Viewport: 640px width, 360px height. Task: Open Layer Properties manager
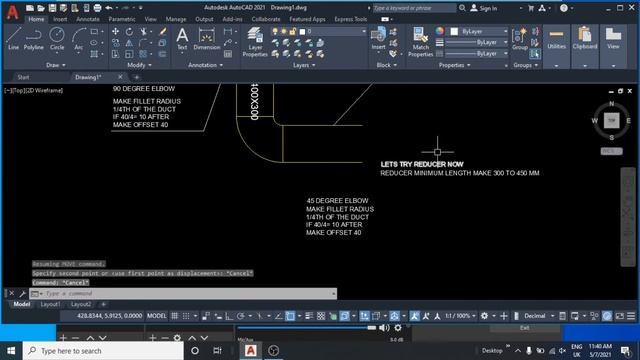click(x=255, y=42)
